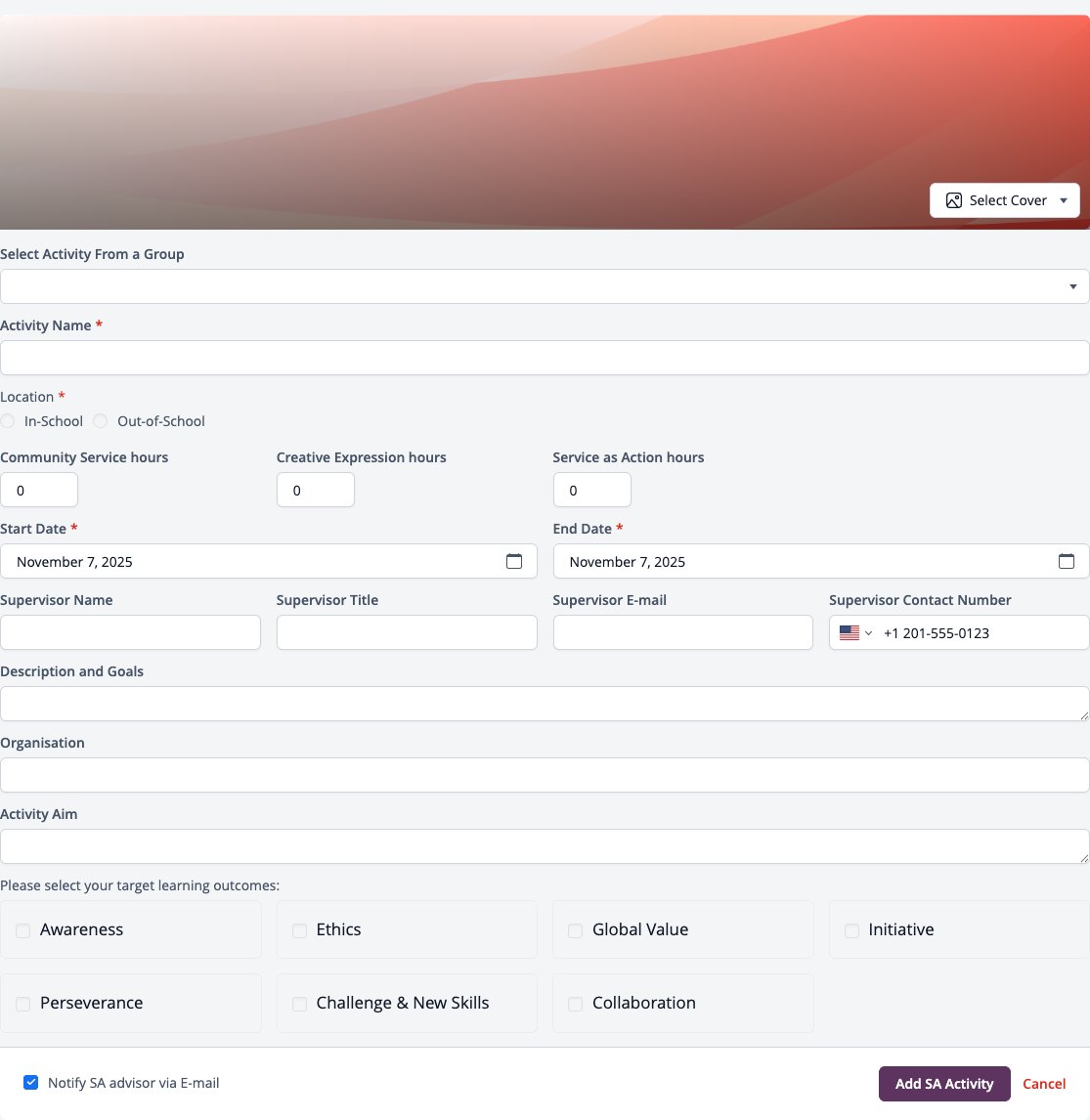The width and height of the screenshot is (1090, 1120).
Task: Check the Perseverance learning outcome
Action: [22, 1005]
